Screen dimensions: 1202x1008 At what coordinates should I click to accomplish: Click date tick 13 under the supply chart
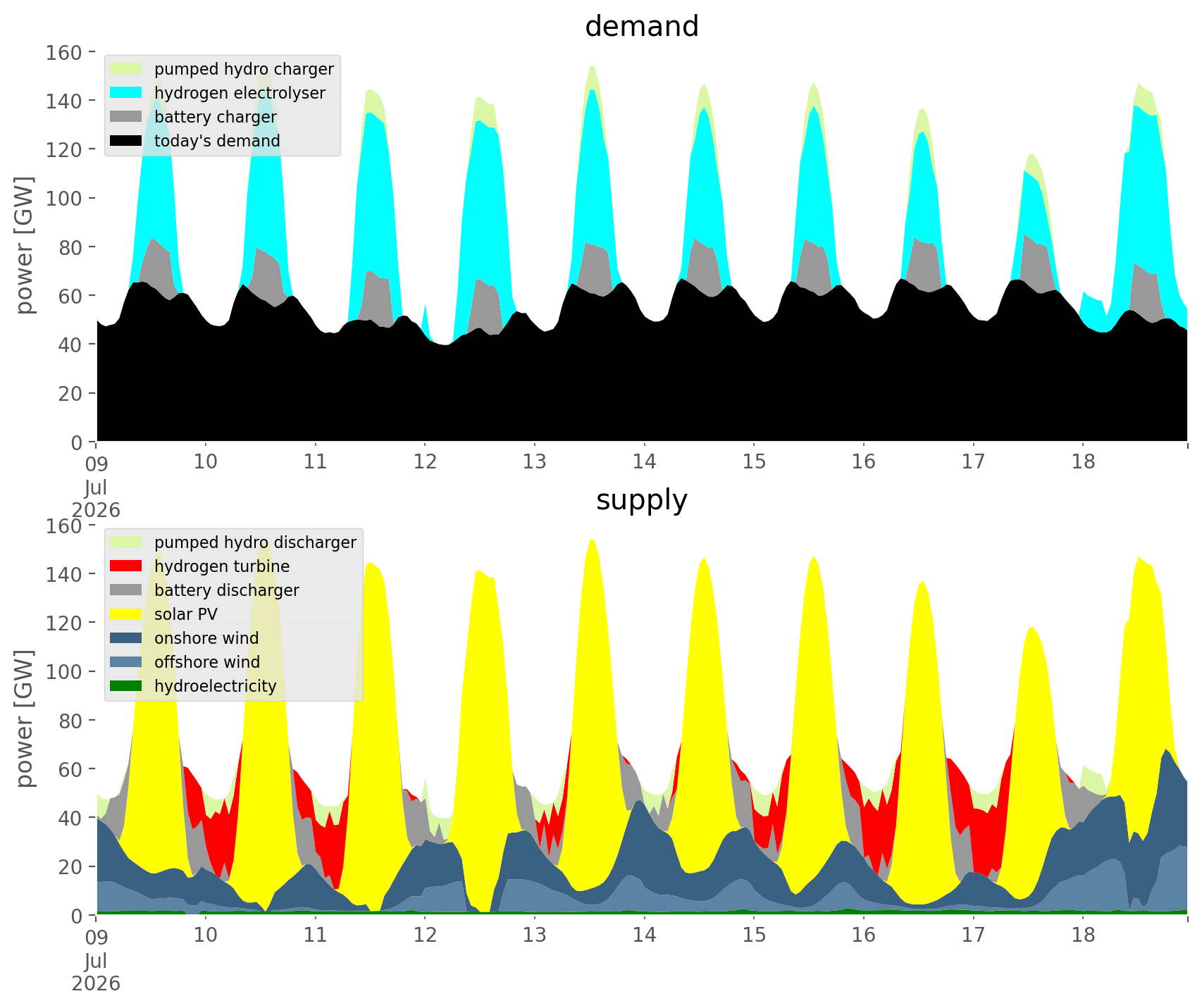pyautogui.click(x=535, y=935)
